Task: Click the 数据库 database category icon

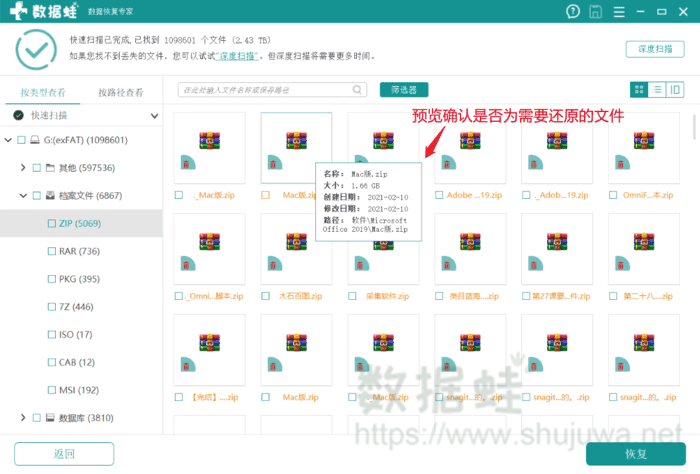Action: point(50,418)
